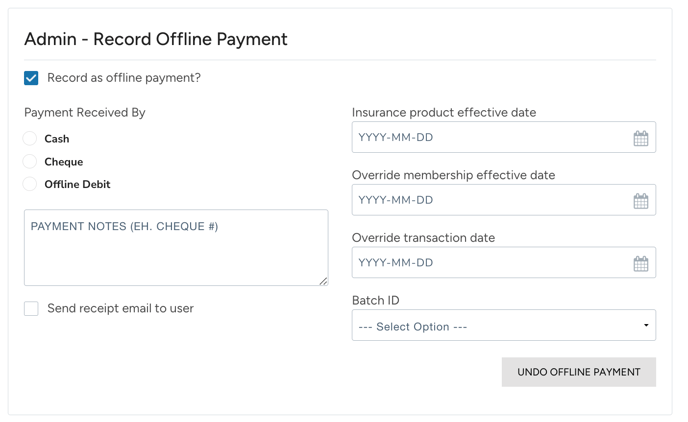The width and height of the screenshot is (688, 422).
Task: Choose Cheque as the payment method
Action: (30, 162)
